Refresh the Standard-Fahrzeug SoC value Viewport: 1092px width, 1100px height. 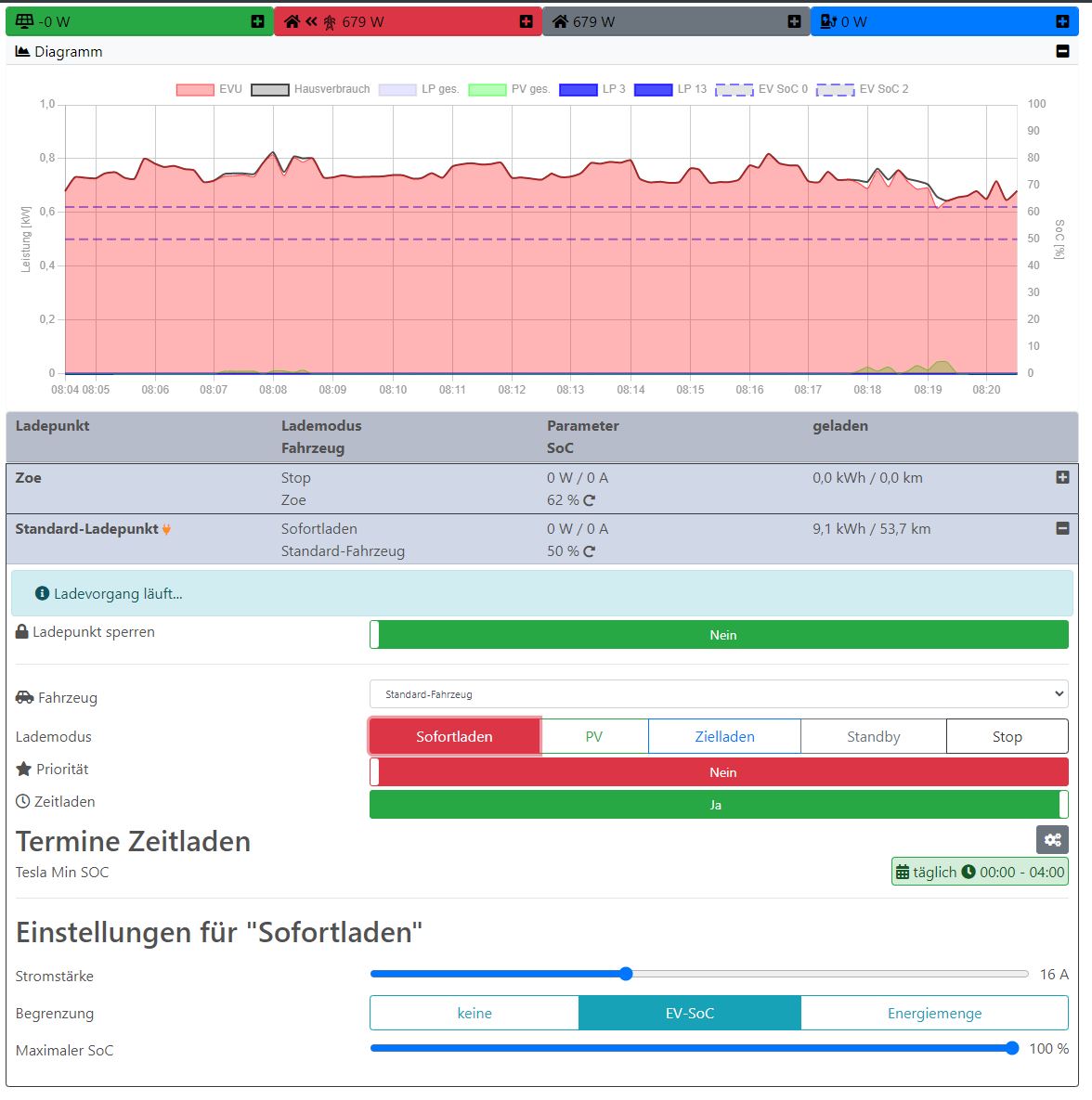[x=590, y=551]
